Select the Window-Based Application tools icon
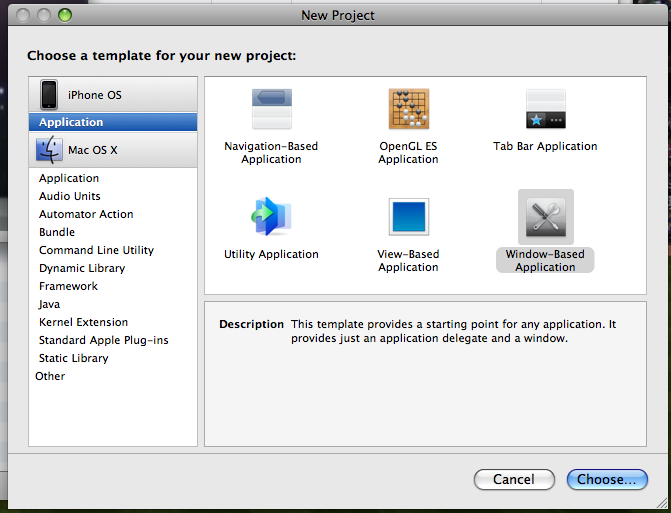The image size is (671, 513). point(546,217)
